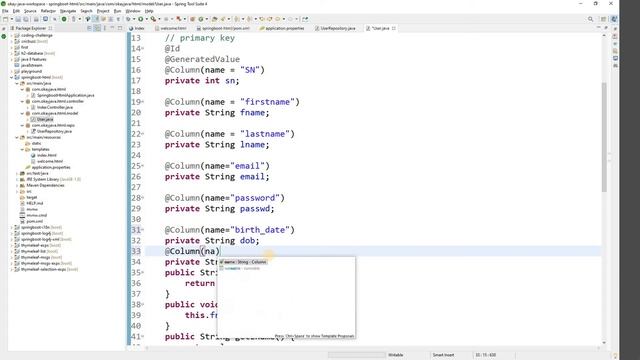Open the Navigate menu
The image size is (640, 360).
tap(68, 11)
